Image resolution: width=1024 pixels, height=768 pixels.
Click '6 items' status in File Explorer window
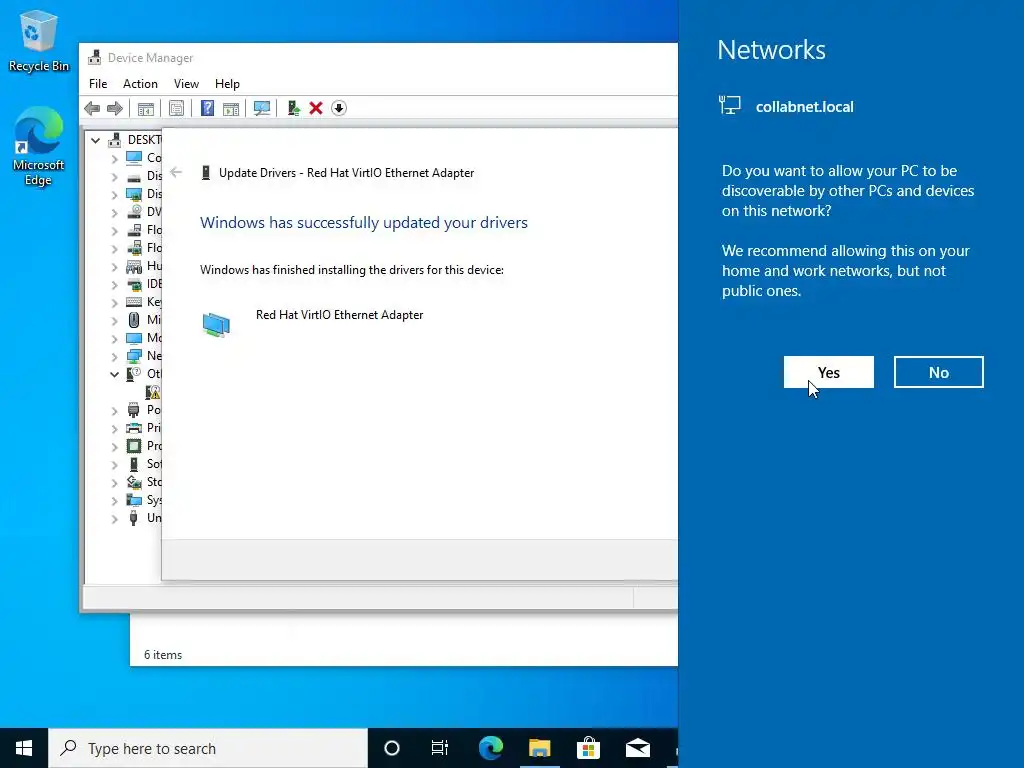163,655
